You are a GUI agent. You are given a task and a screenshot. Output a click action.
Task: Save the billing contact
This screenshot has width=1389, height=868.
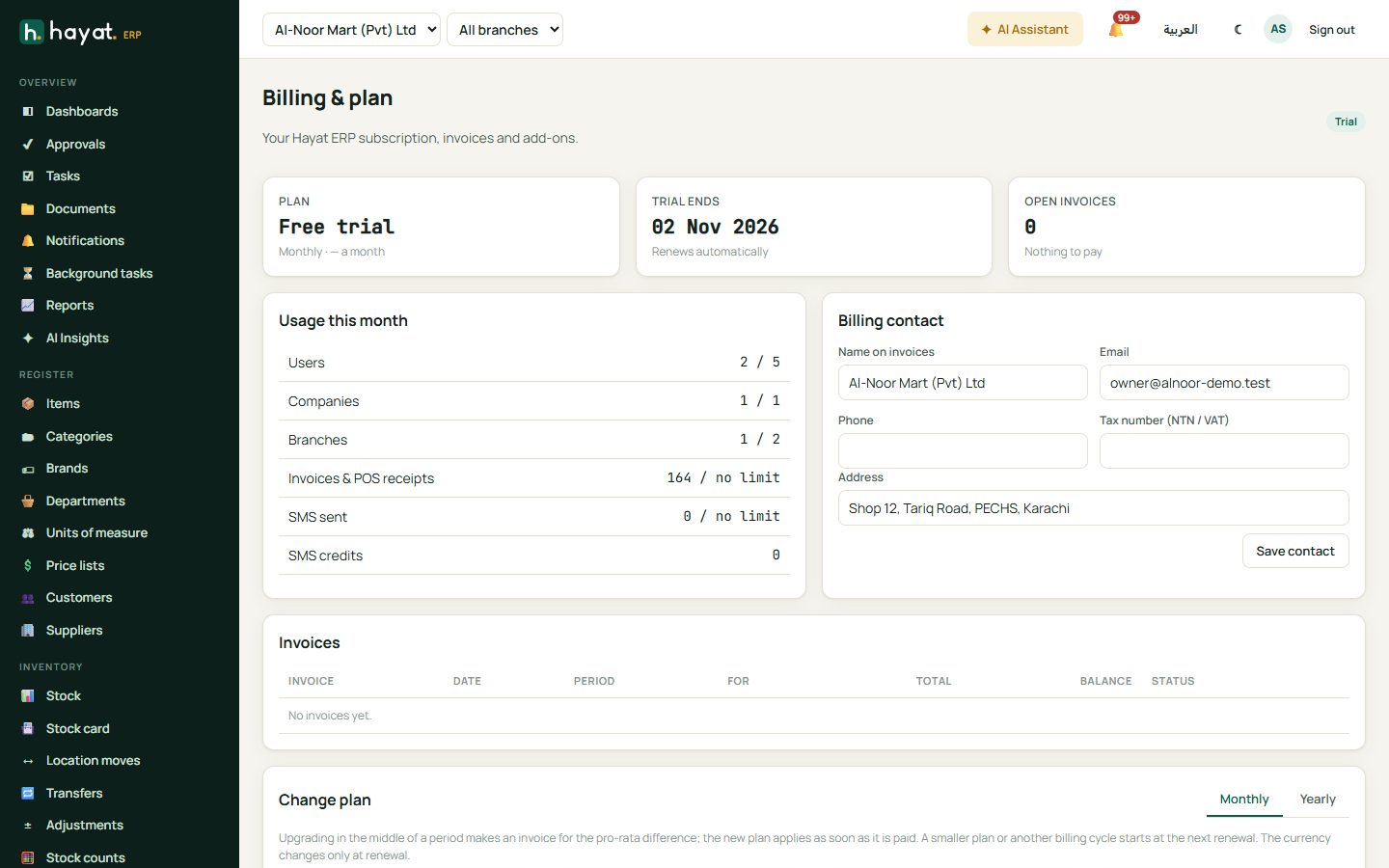1295,551
